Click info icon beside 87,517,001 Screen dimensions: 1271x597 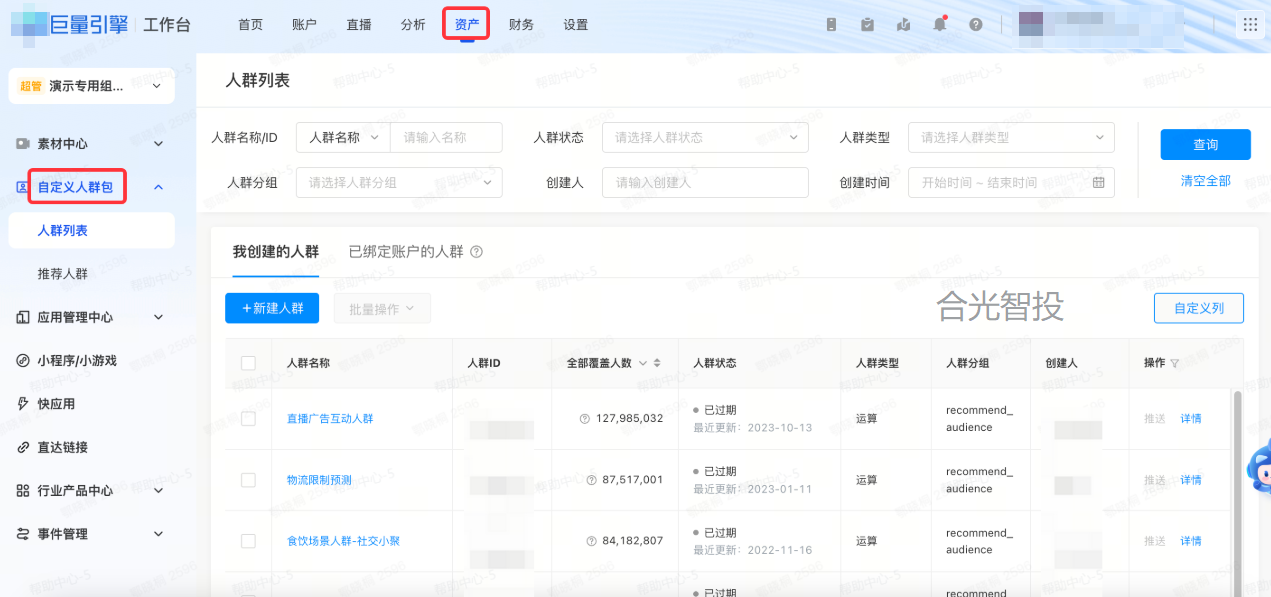click(x=591, y=480)
